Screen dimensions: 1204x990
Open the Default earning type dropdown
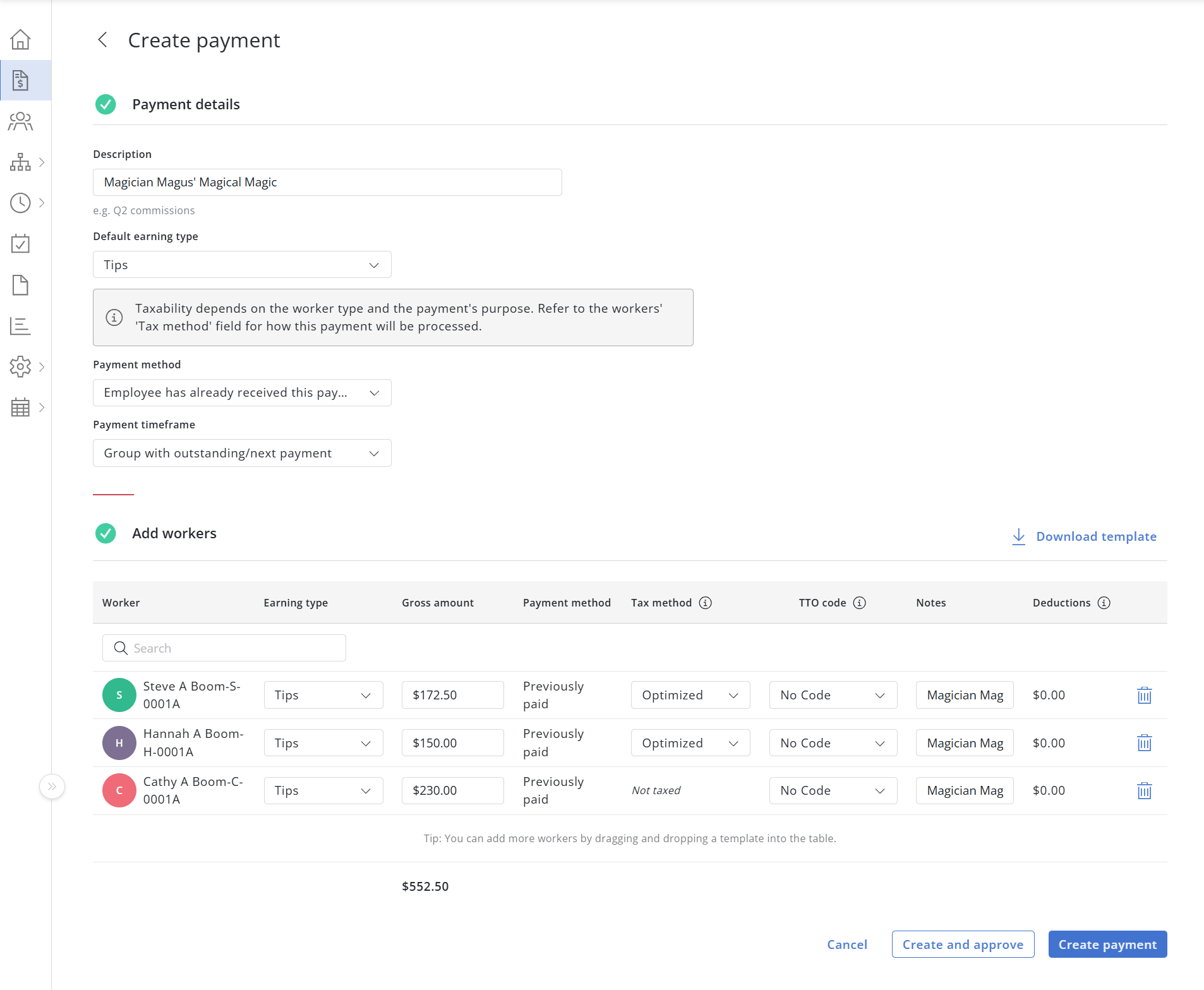[x=242, y=265]
